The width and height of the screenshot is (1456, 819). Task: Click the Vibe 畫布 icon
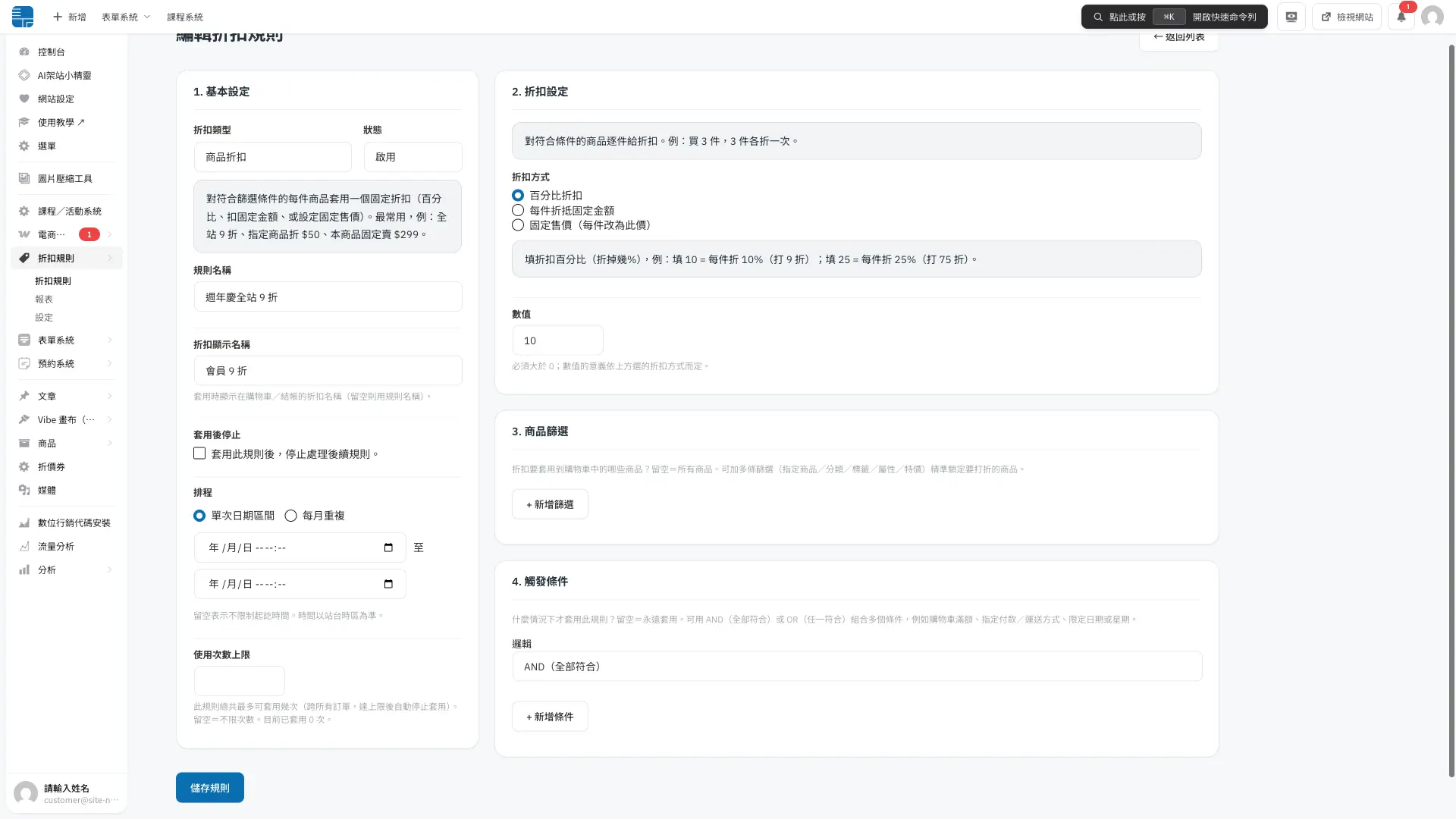24,419
